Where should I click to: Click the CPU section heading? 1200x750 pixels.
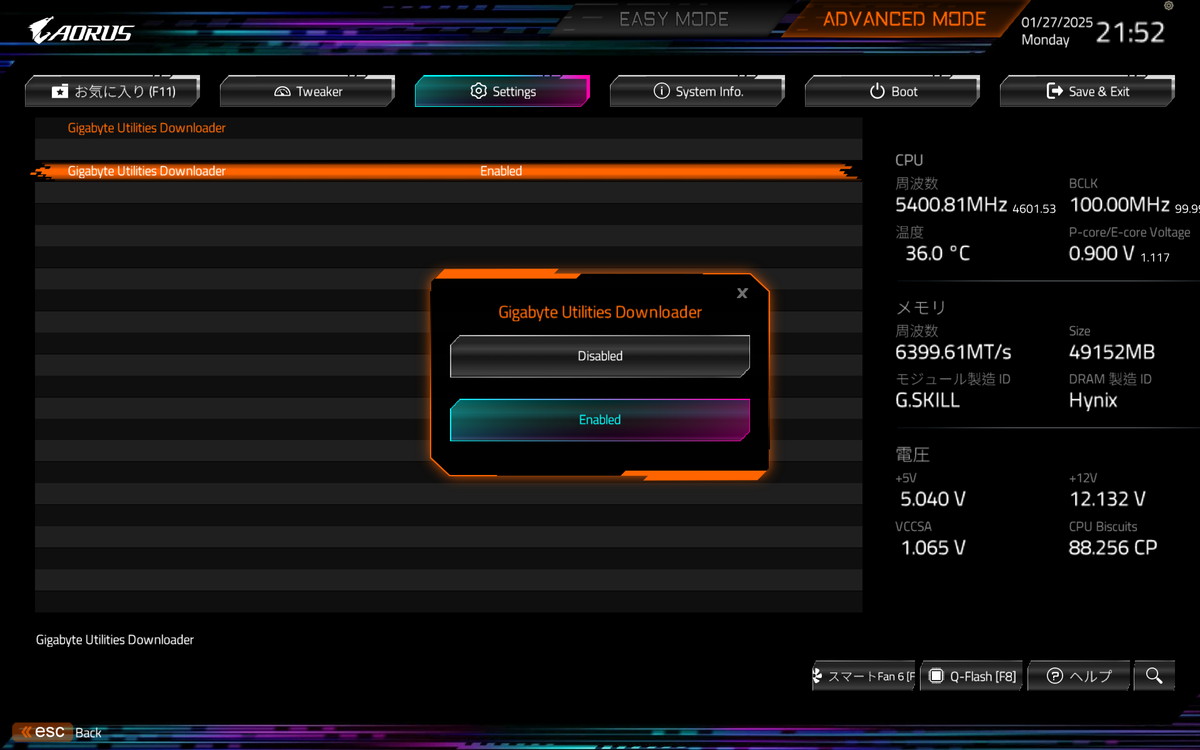coord(909,160)
